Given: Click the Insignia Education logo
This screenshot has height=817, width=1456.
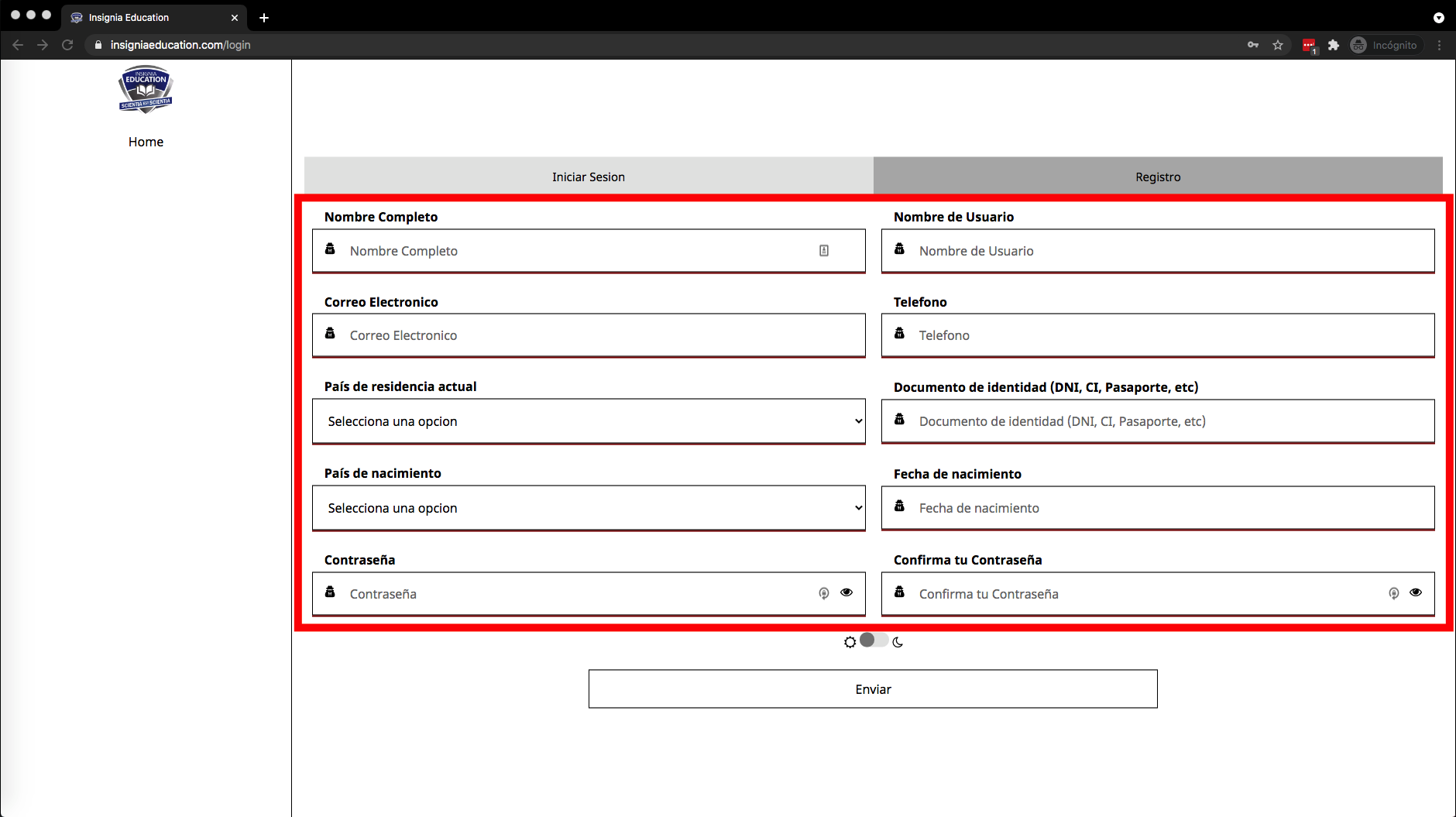Looking at the screenshot, I should click(146, 89).
